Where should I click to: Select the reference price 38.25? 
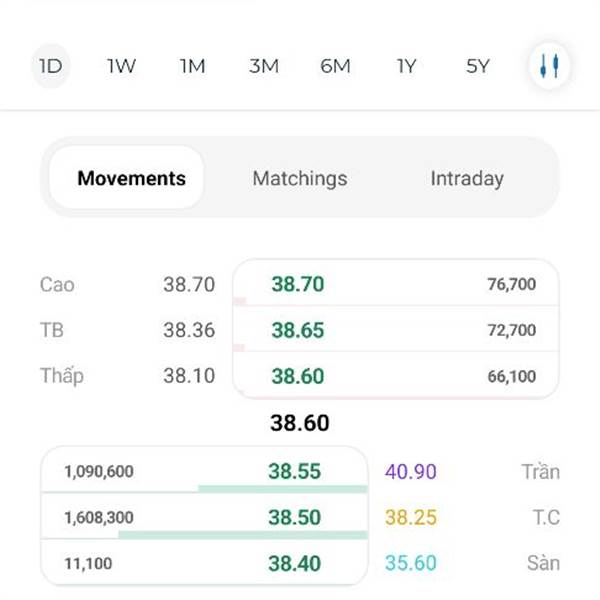click(411, 517)
